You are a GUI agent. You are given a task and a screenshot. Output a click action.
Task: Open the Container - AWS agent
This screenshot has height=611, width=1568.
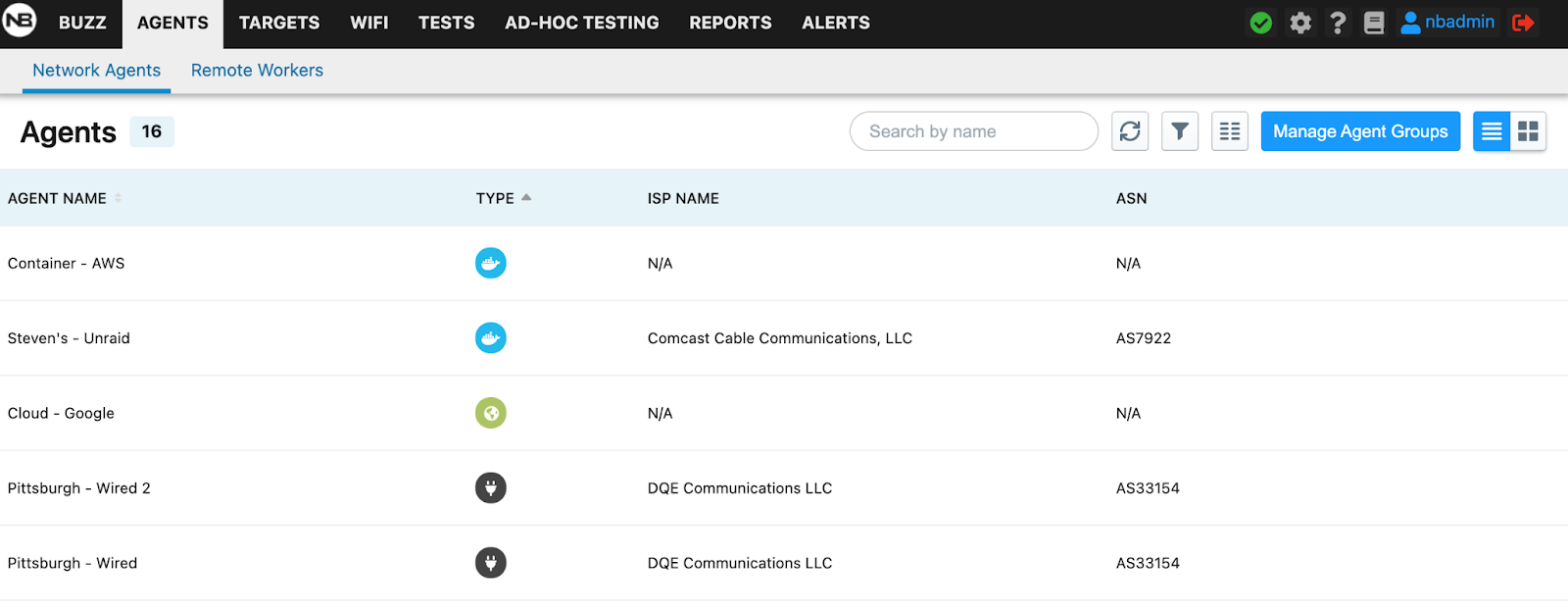[67, 264]
